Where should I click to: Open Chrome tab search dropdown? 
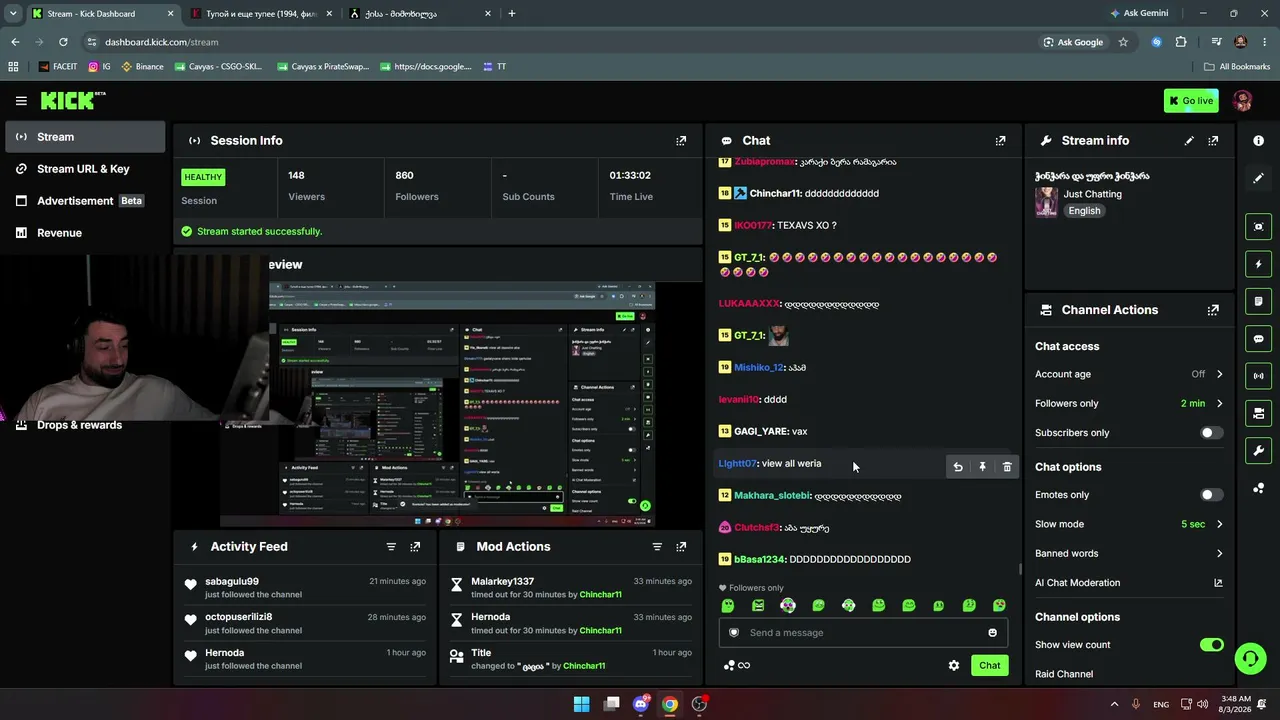point(13,14)
